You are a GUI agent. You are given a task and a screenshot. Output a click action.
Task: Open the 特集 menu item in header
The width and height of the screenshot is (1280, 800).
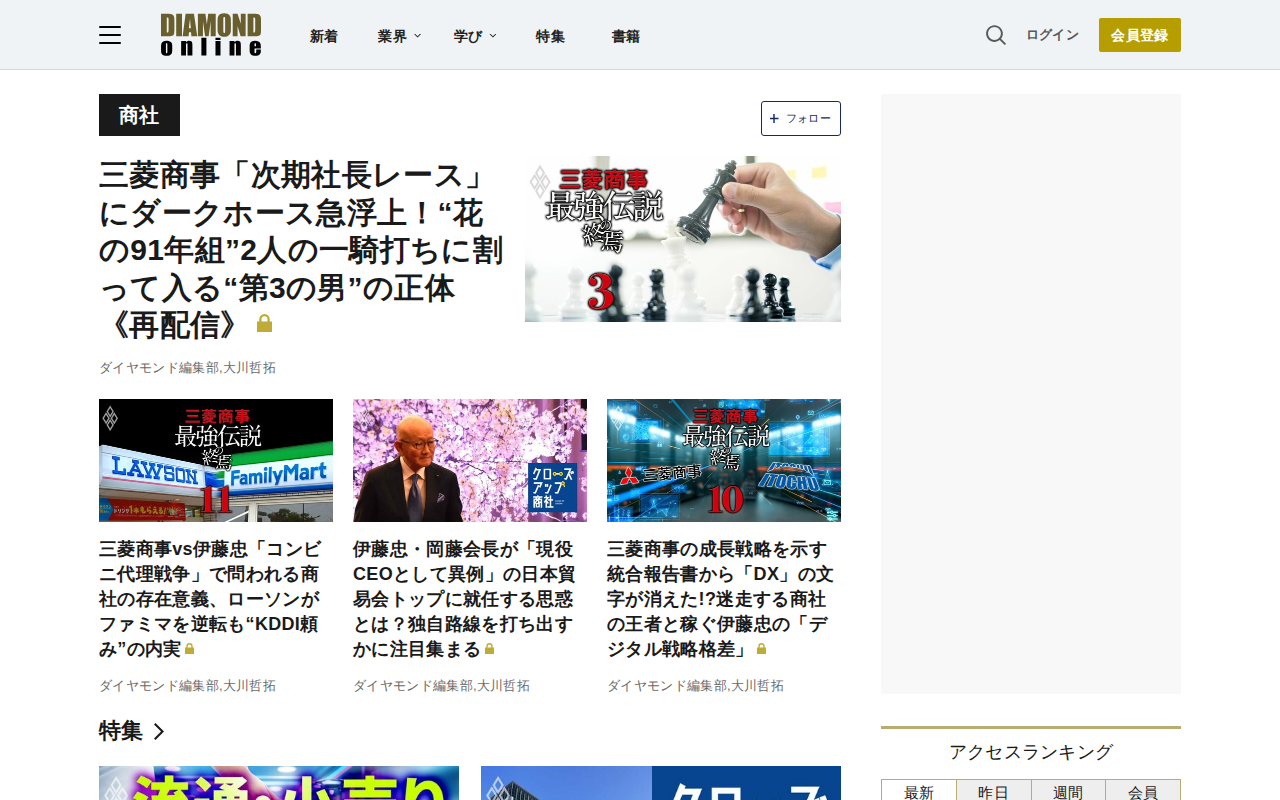tap(550, 36)
